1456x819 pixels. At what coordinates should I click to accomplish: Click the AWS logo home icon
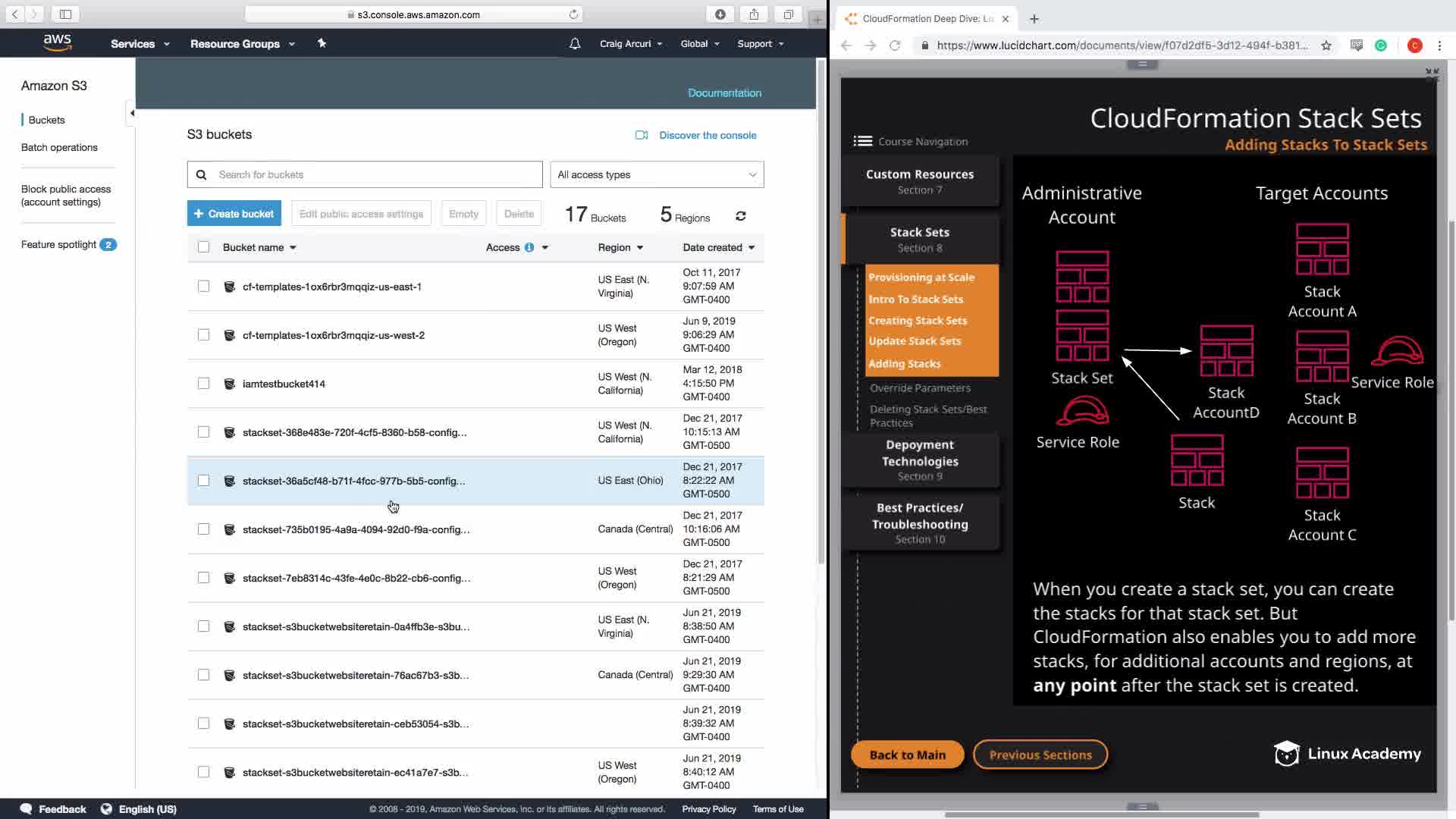[x=58, y=42]
